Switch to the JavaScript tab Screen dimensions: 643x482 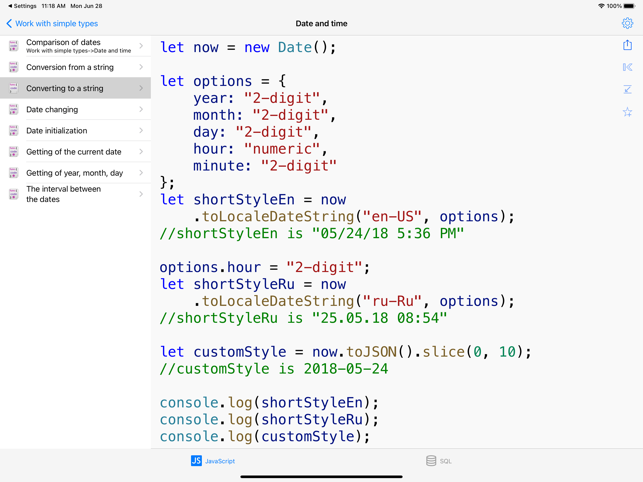(x=213, y=461)
